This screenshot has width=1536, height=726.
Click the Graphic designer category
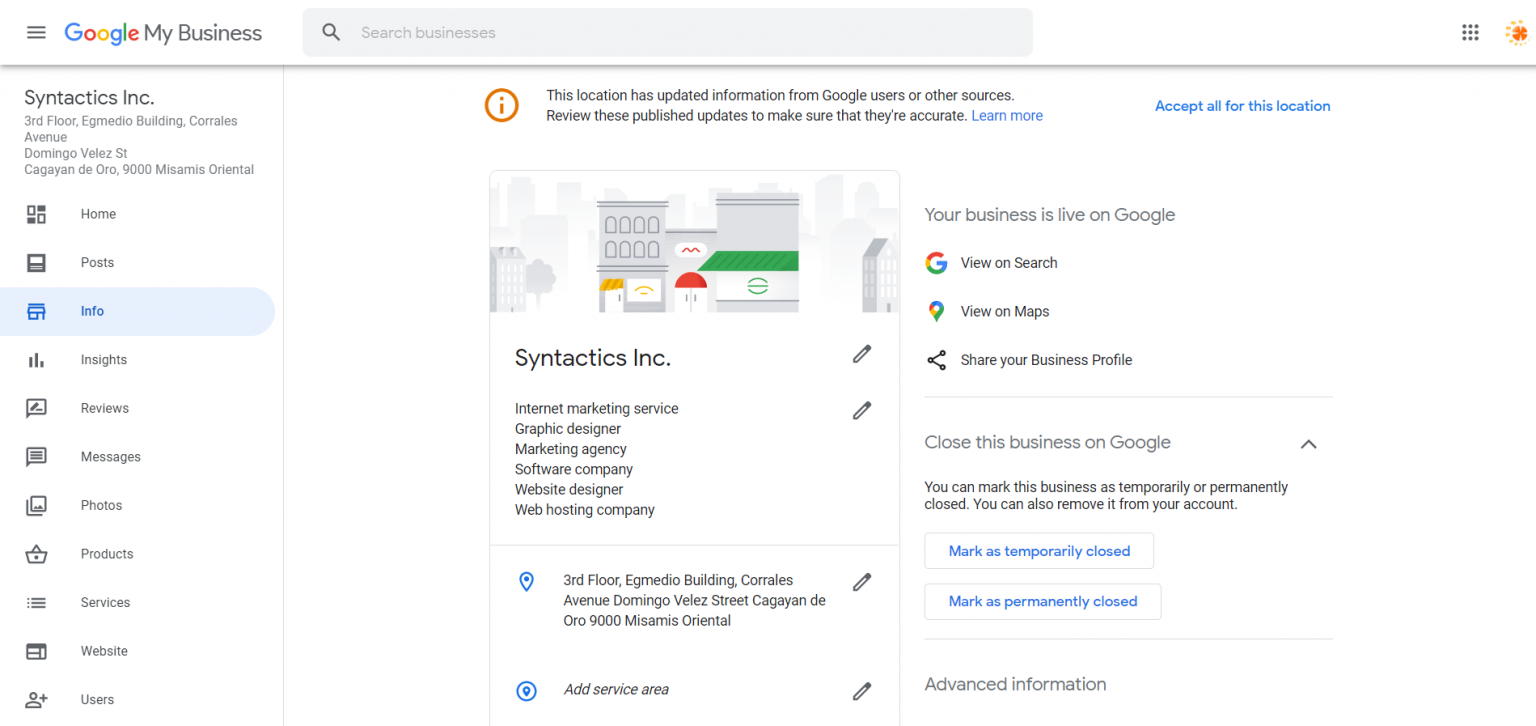click(568, 429)
